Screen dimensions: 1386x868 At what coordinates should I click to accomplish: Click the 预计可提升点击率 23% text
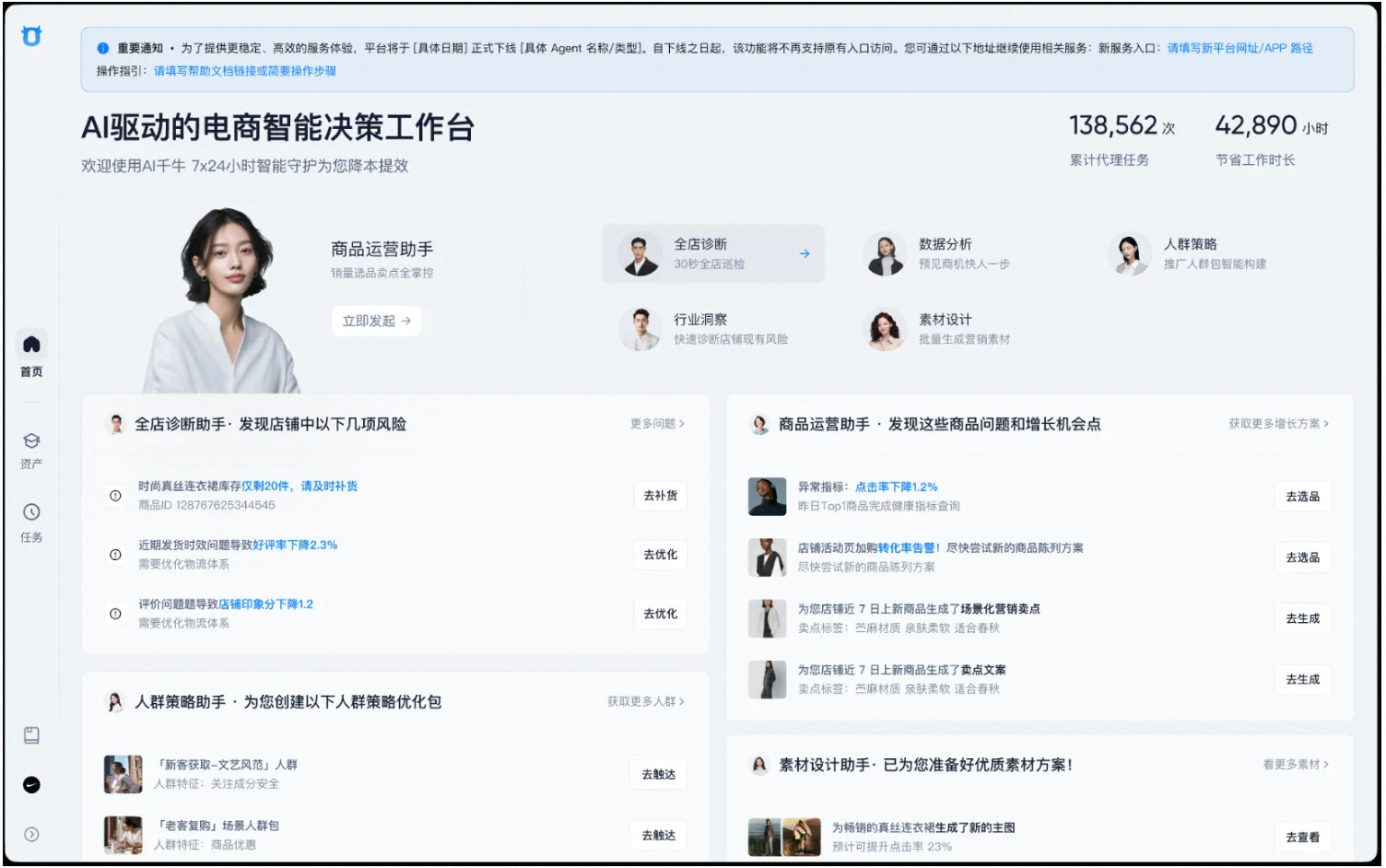(x=892, y=847)
